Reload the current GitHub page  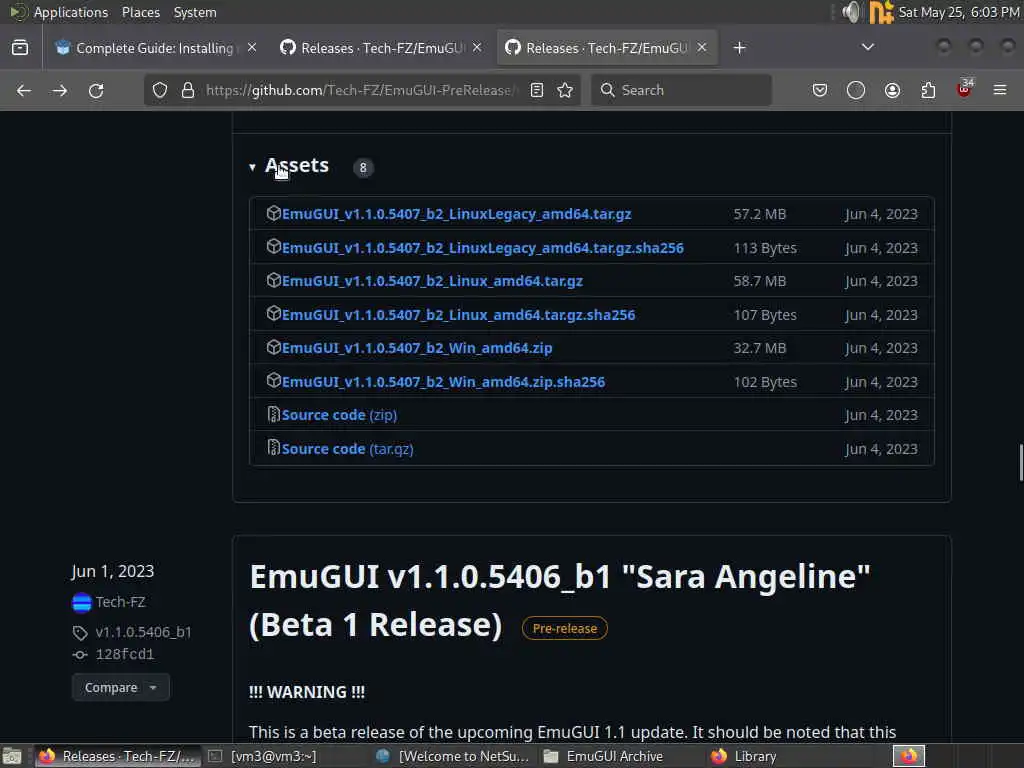96,90
